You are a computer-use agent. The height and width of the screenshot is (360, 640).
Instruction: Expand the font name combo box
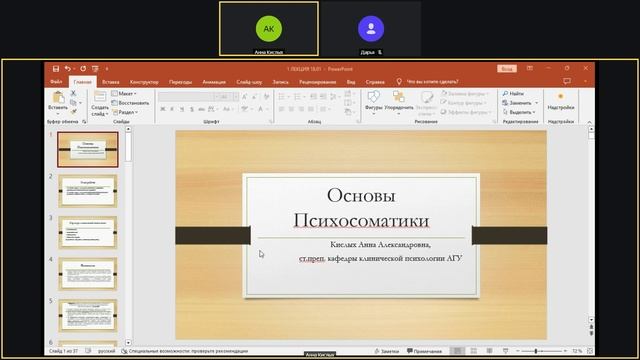[x=216, y=97]
